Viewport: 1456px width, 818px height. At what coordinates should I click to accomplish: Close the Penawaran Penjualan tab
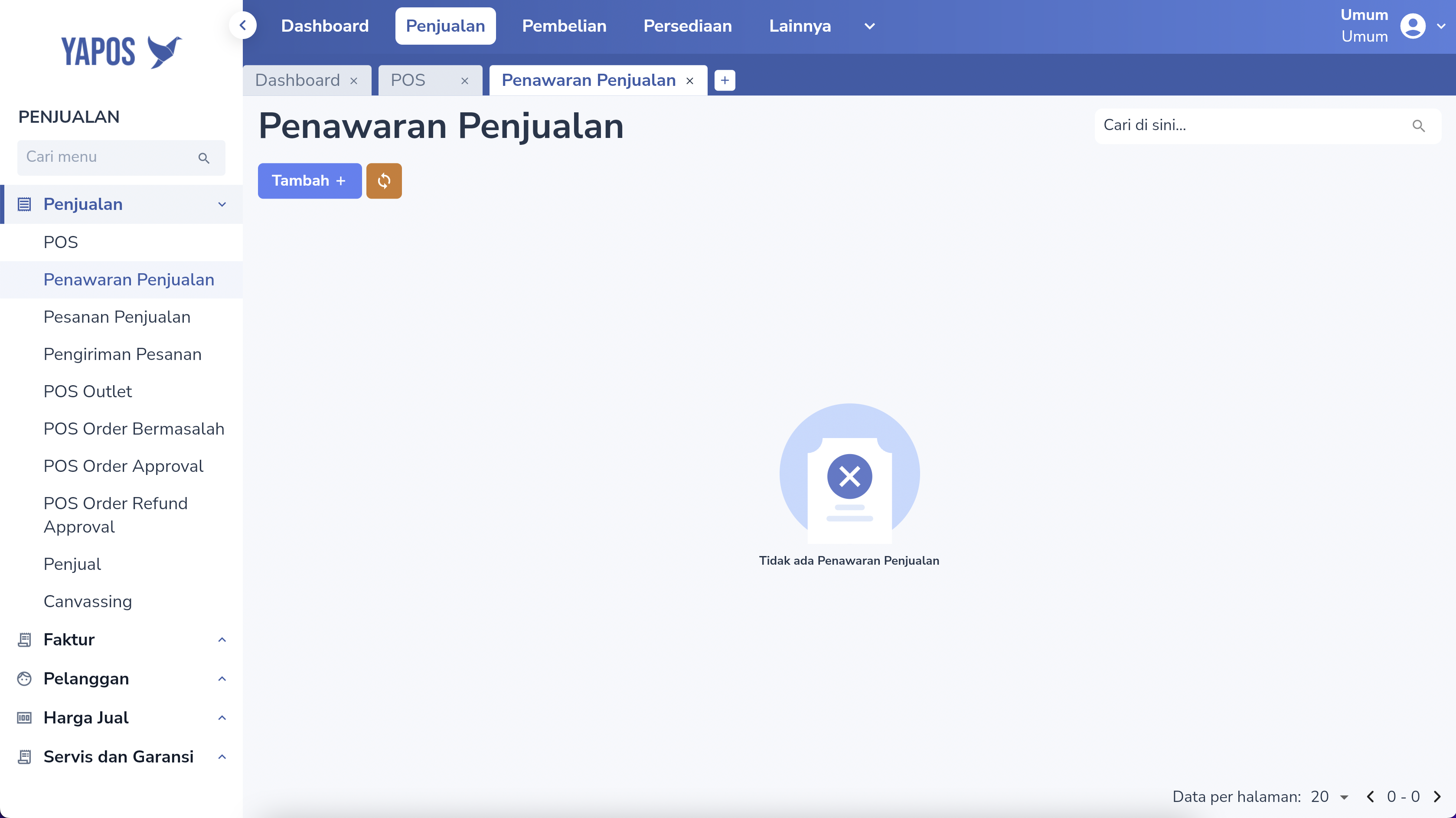point(689,81)
